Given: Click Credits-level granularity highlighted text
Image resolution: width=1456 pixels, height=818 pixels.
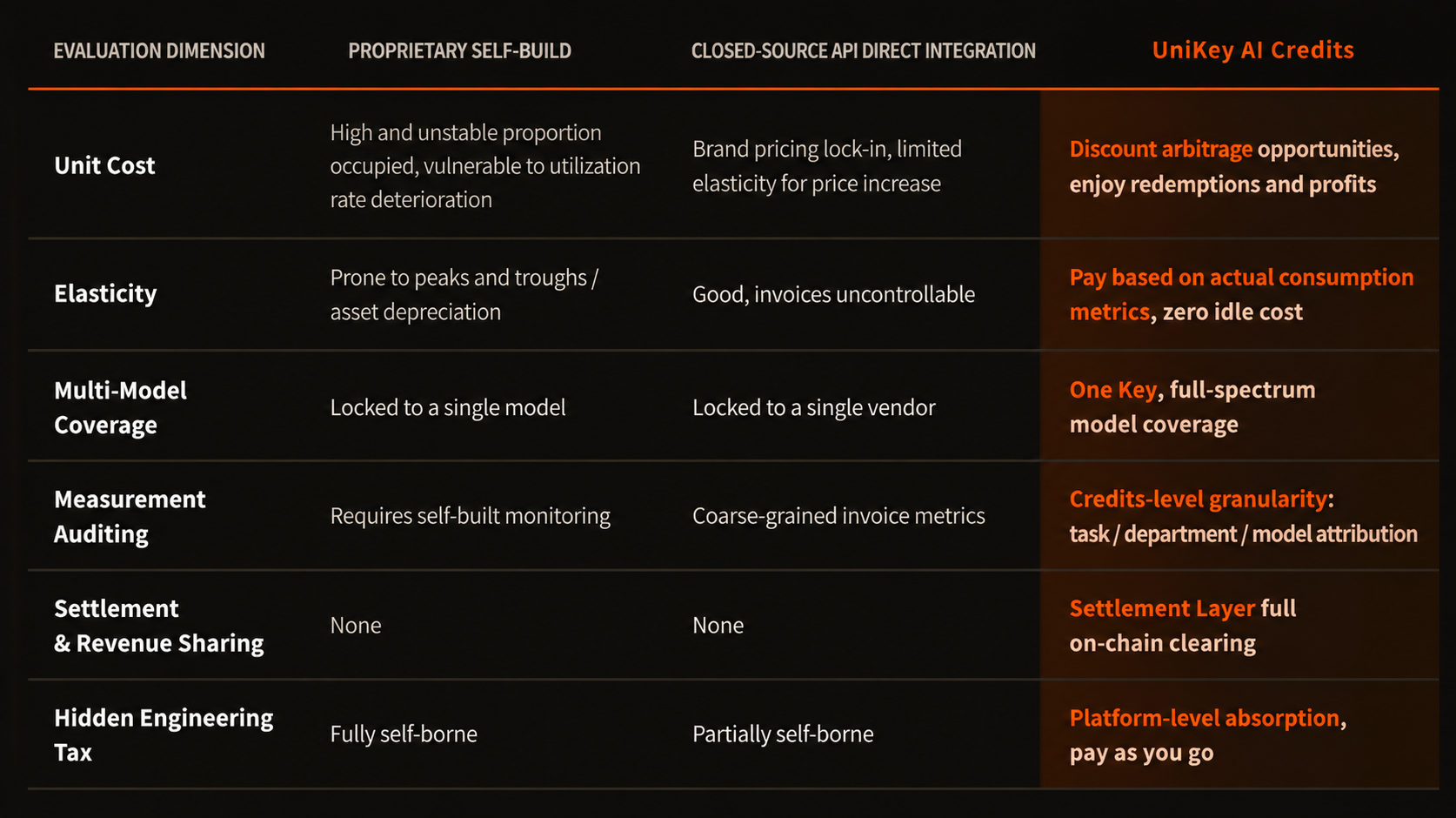Looking at the screenshot, I should (x=1198, y=500).
